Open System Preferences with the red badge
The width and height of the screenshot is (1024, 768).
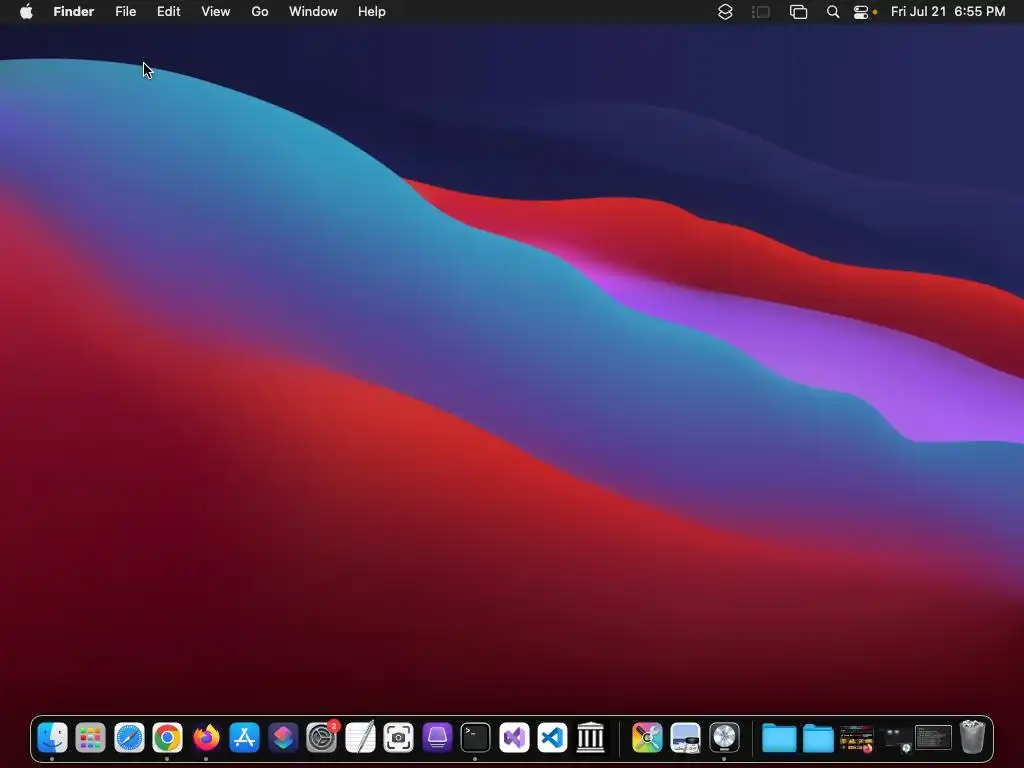(x=322, y=738)
